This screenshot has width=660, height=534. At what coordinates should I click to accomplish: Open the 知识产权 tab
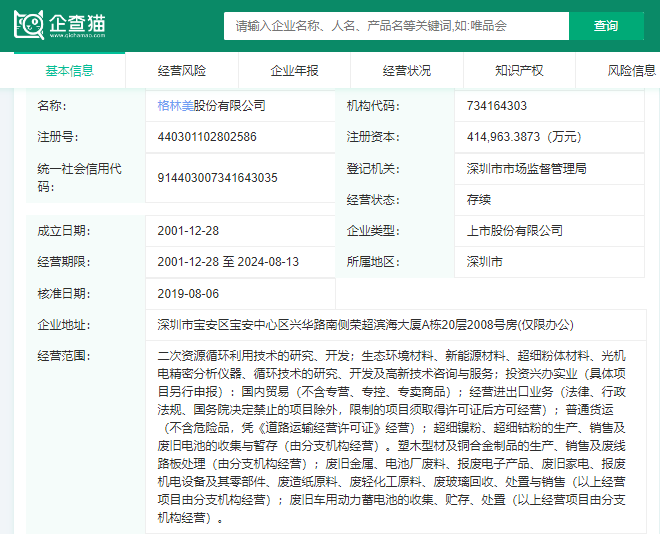[519, 71]
